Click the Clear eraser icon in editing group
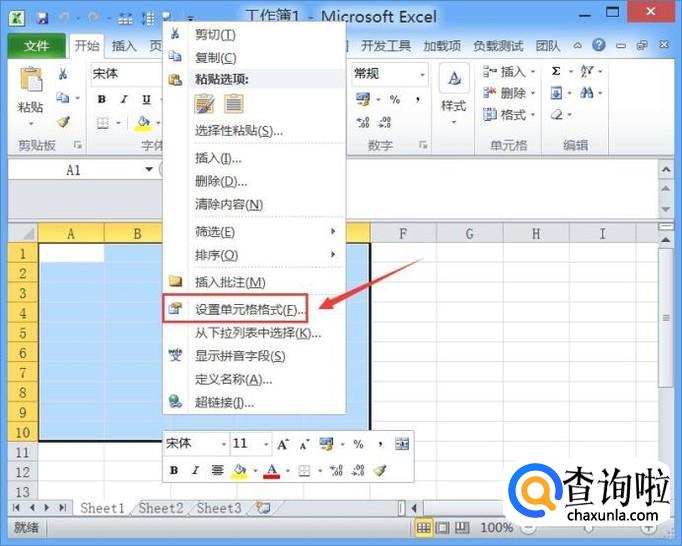Viewport: 682px width, 546px height. 557,115
